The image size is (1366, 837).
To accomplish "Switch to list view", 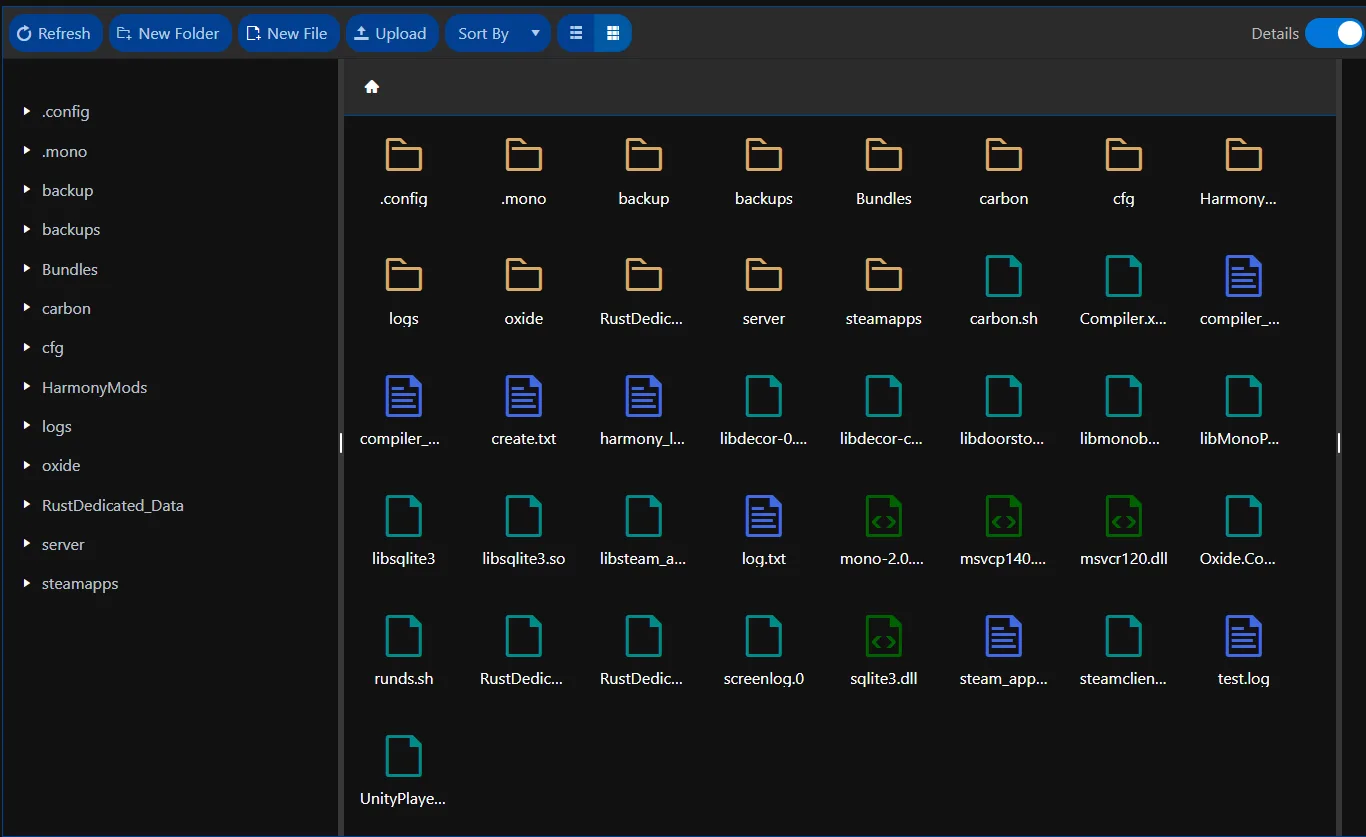I will (x=576, y=33).
